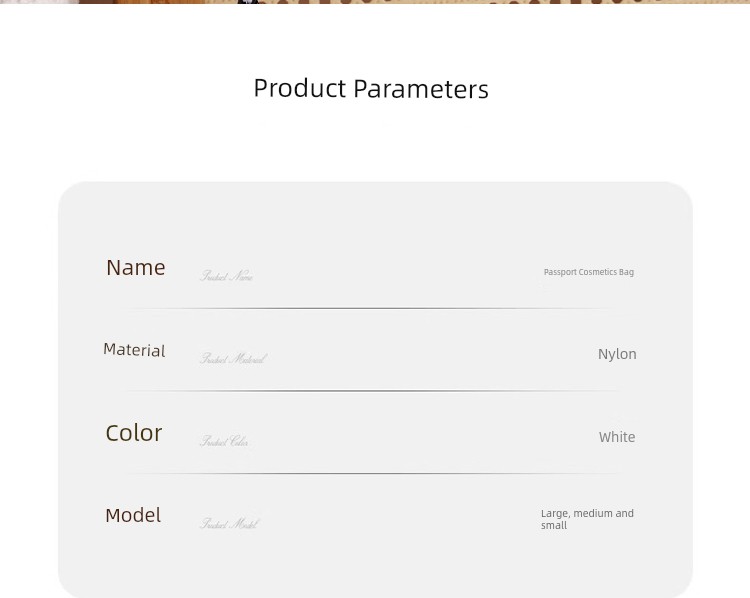Click the cursive Product Model subtitle
The image size is (750, 598).
[229, 524]
